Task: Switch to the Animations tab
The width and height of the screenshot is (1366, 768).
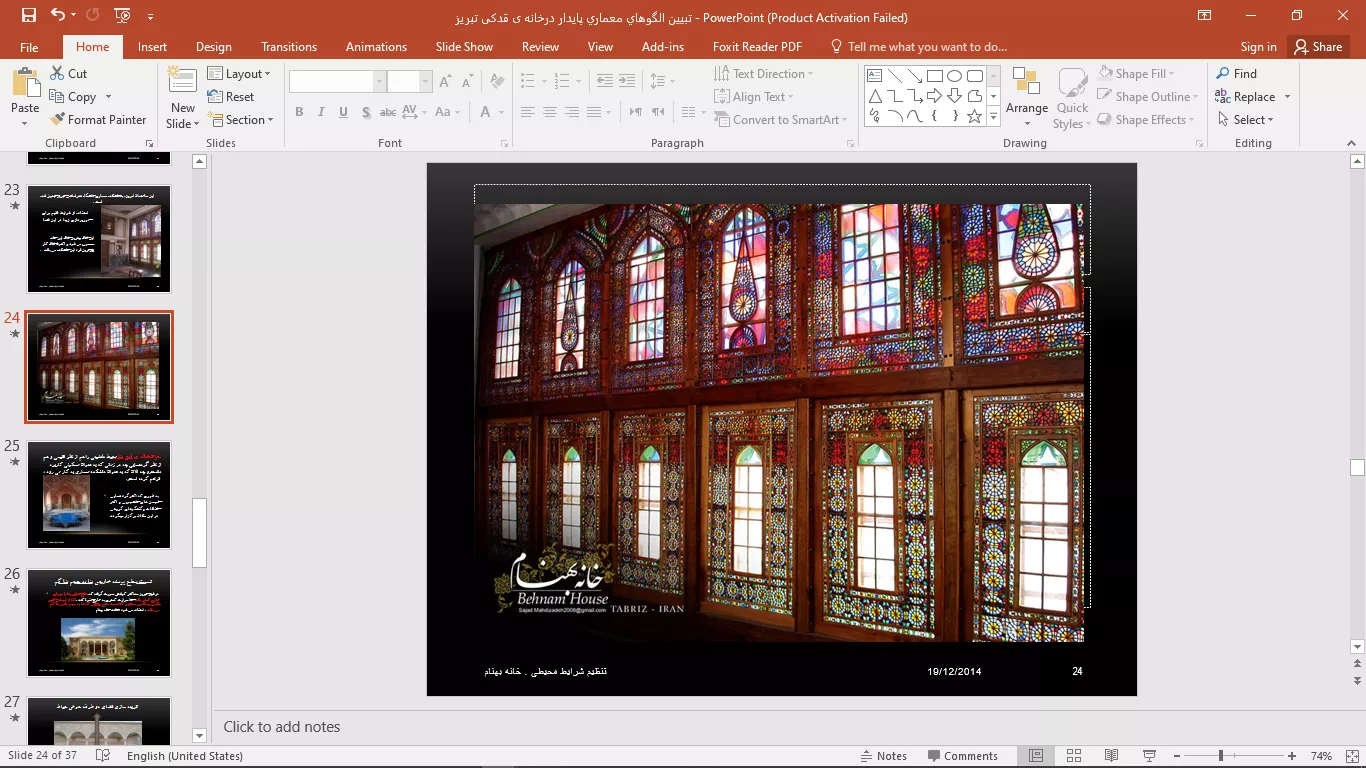Action: [x=376, y=46]
